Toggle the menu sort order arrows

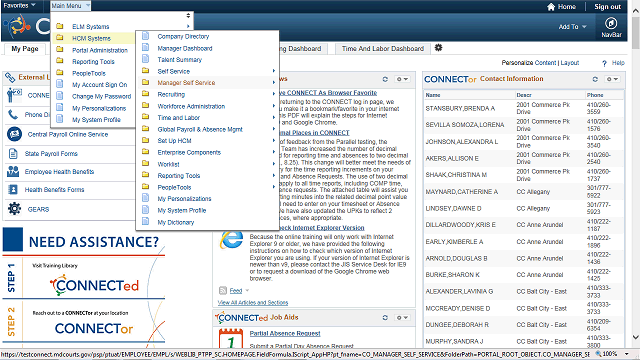pos(188,16)
